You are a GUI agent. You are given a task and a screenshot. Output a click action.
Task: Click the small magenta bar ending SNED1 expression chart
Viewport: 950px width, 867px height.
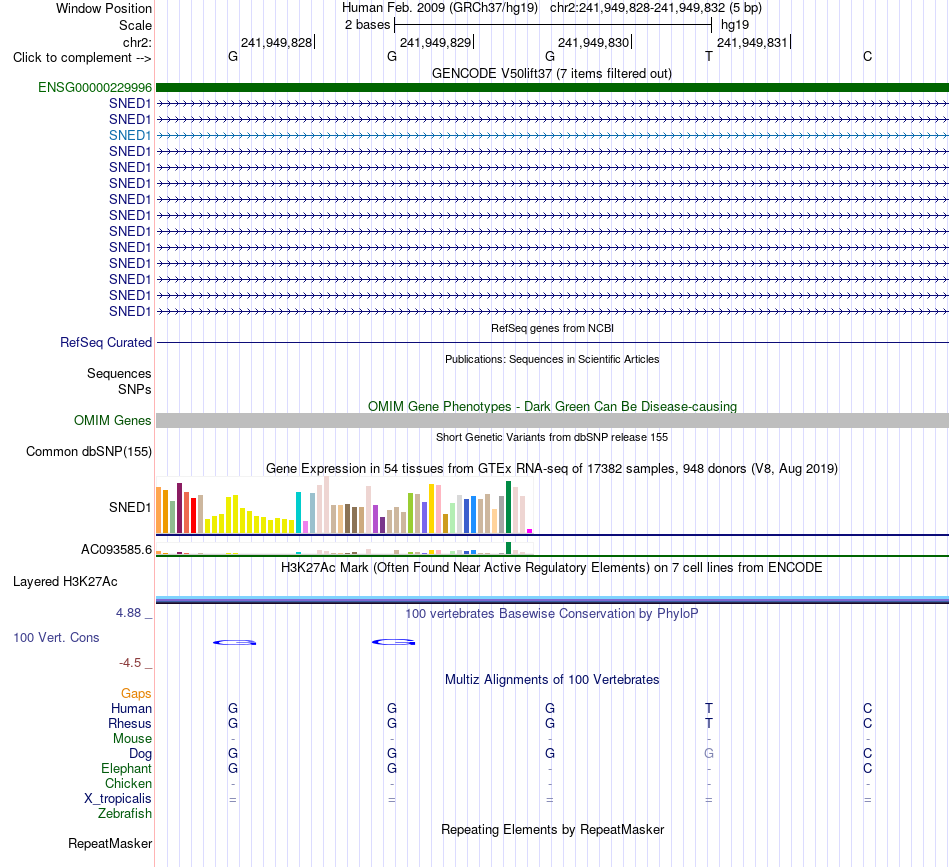tap(530, 531)
